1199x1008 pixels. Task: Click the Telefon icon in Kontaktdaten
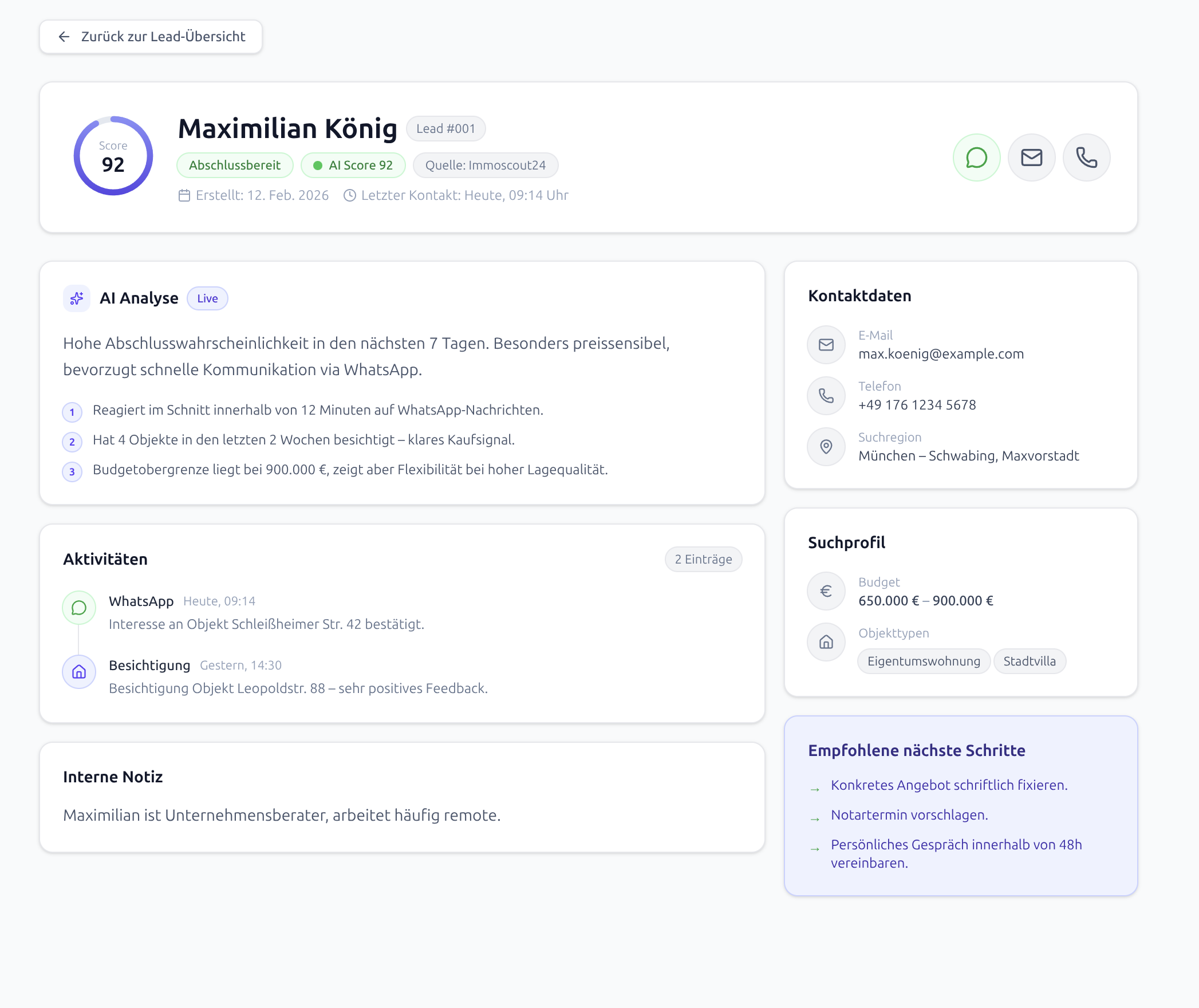826,396
